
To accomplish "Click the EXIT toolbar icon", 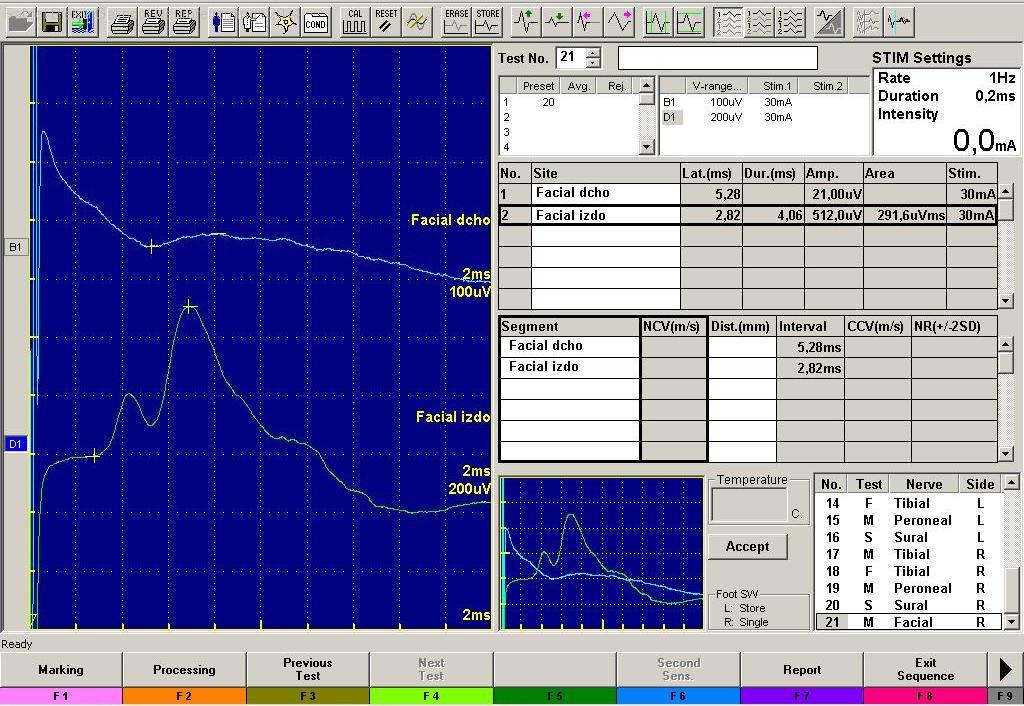I will point(82,21).
